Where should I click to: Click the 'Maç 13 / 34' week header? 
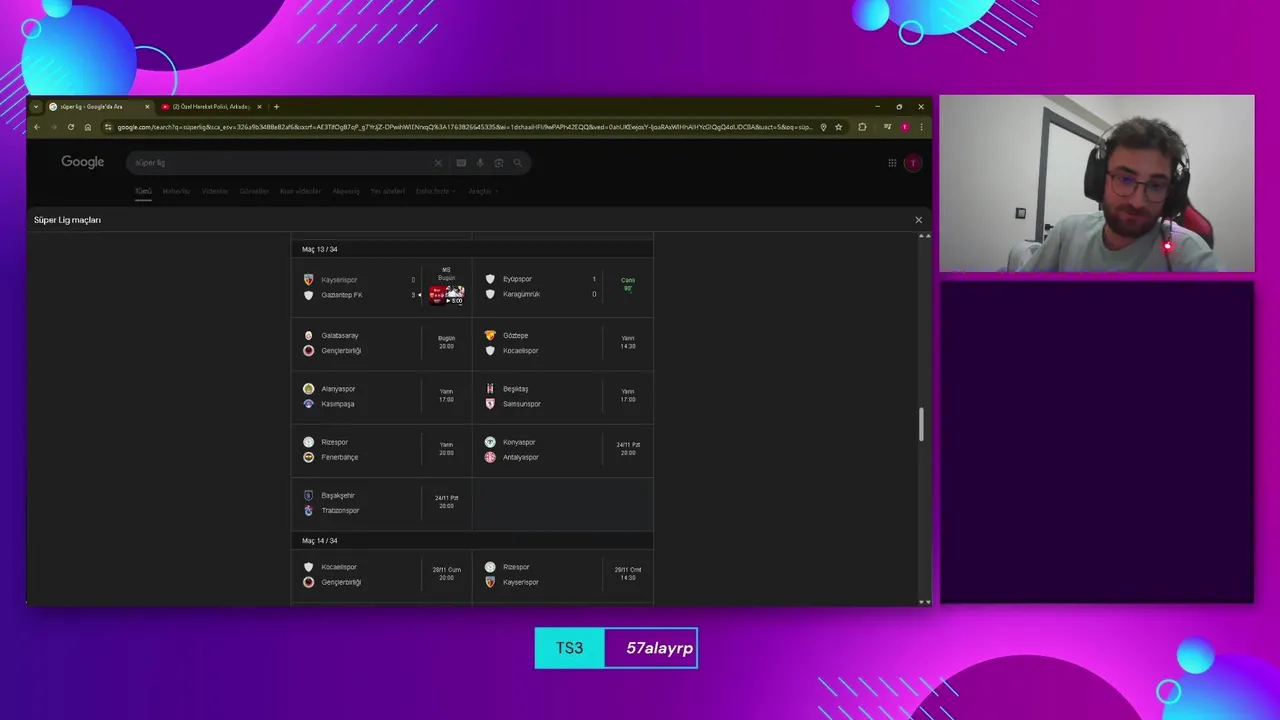(x=320, y=249)
